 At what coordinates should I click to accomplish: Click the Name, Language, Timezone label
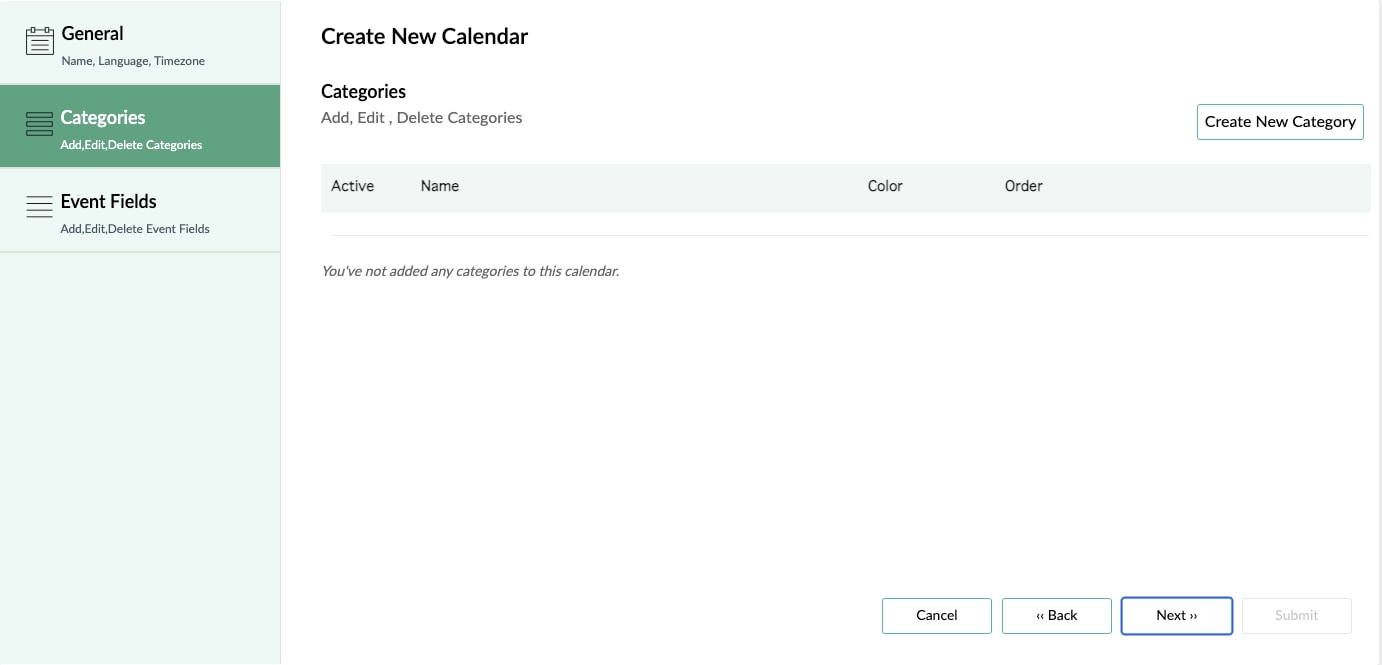133,60
